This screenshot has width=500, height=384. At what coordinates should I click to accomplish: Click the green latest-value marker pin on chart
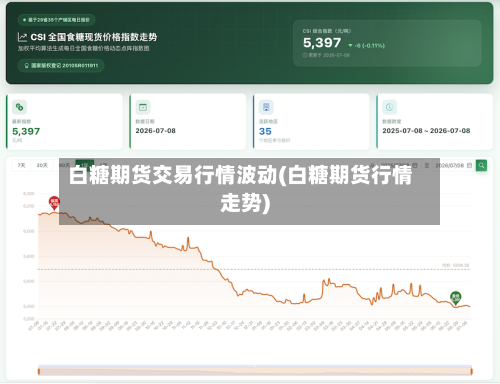tap(456, 298)
